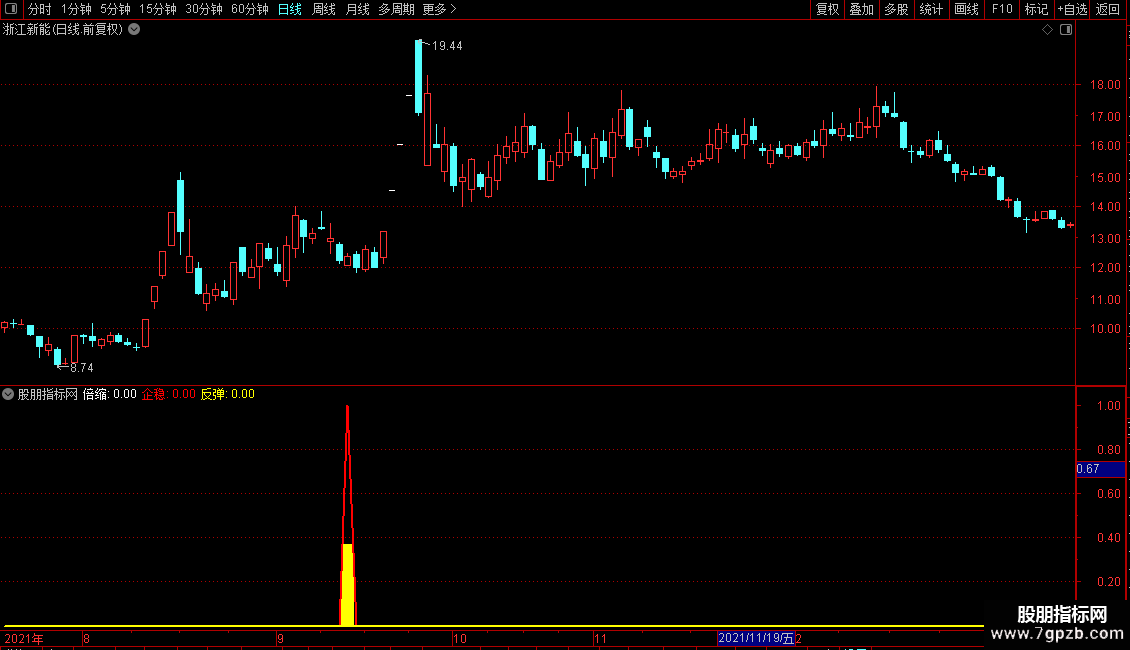Click the 2021年 label on time axis
Screen dimensions: 1130x650
coord(25,639)
